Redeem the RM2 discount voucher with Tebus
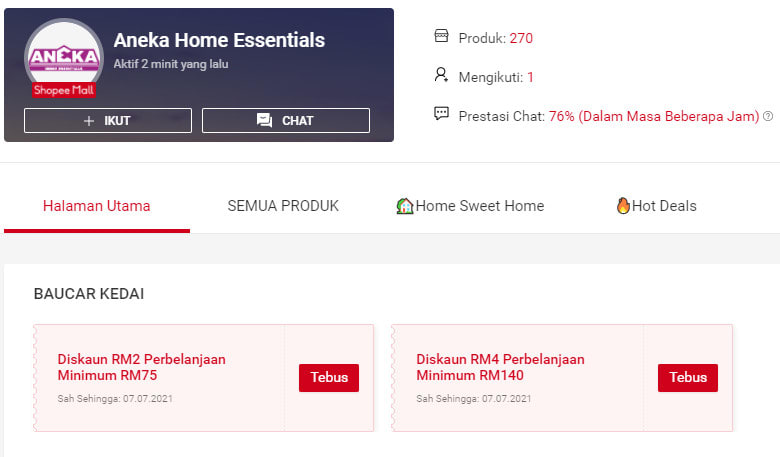This screenshot has width=780, height=457. click(x=329, y=377)
